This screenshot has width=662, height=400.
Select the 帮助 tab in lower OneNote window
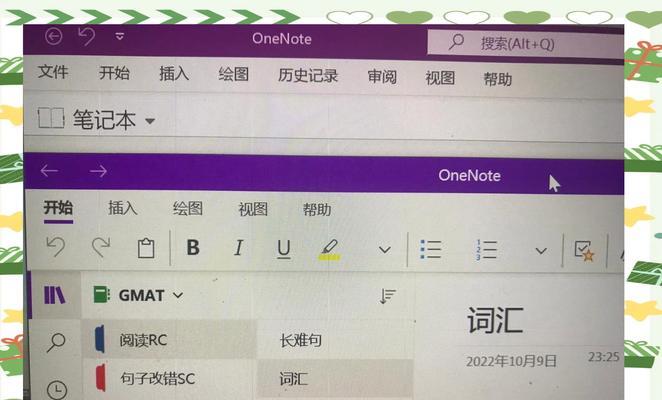(x=317, y=210)
